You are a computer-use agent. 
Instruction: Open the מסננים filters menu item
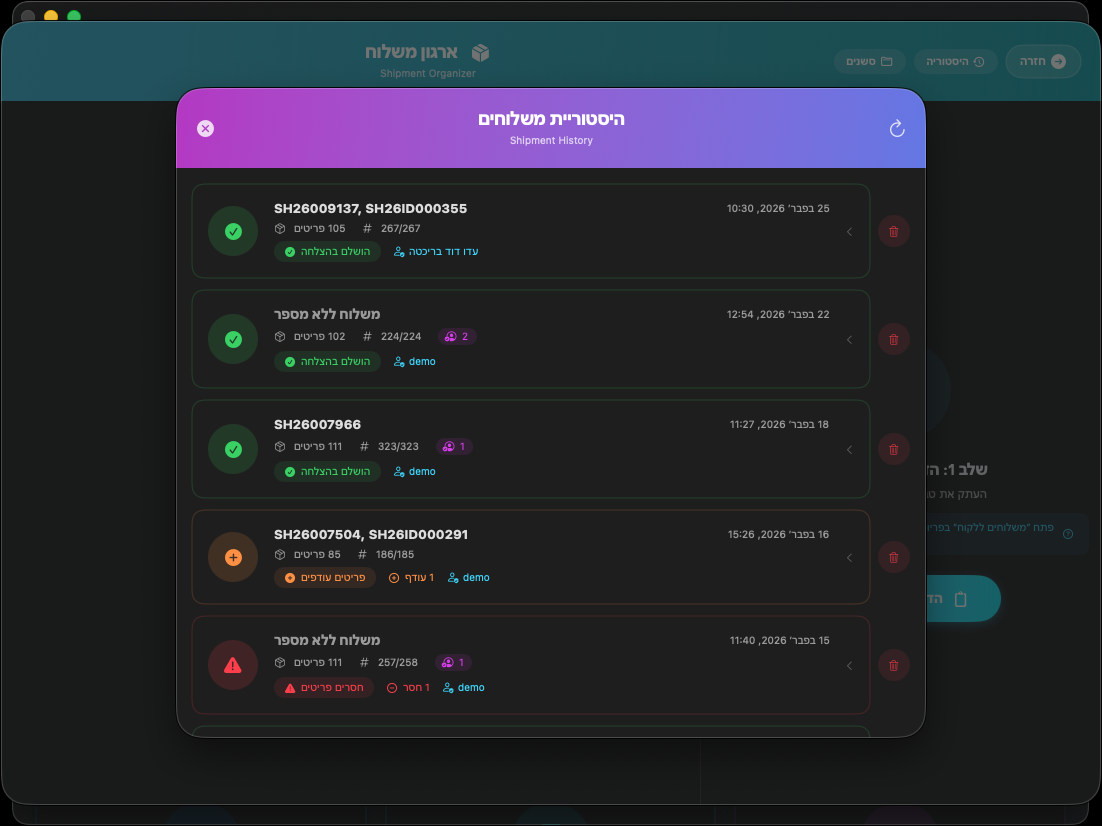click(869, 61)
